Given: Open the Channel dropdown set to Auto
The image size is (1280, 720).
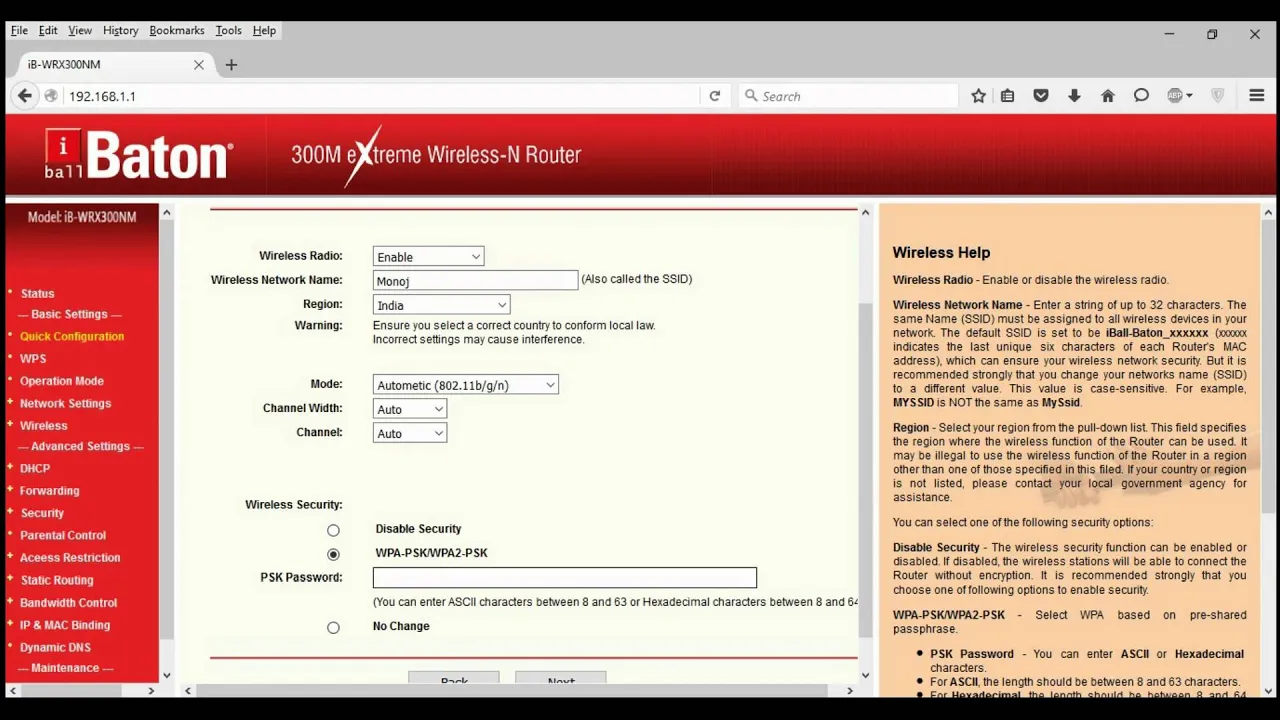Looking at the screenshot, I should coord(409,433).
